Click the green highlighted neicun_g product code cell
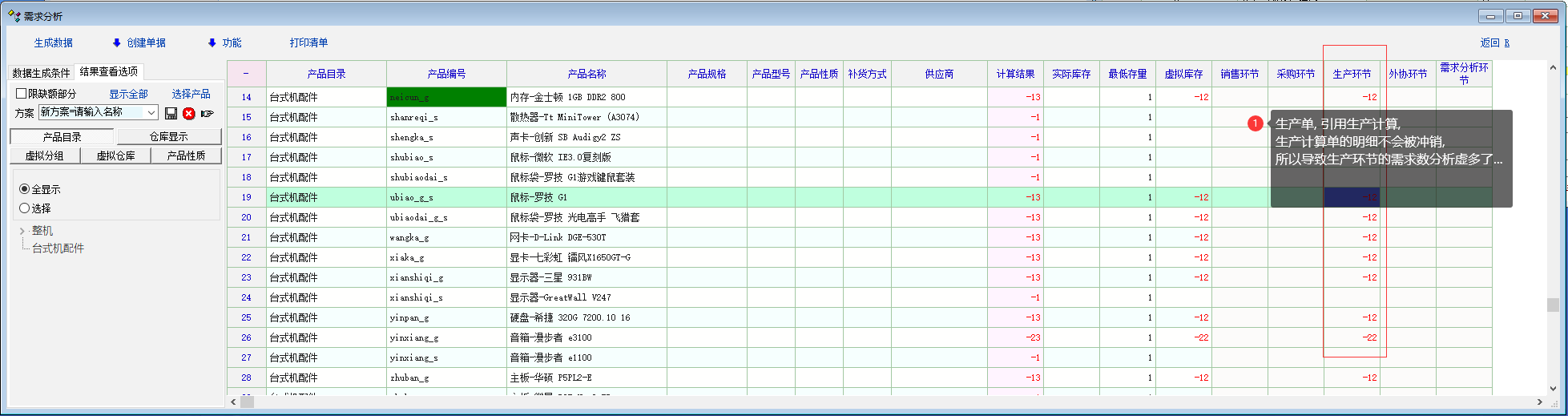 pyautogui.click(x=446, y=97)
